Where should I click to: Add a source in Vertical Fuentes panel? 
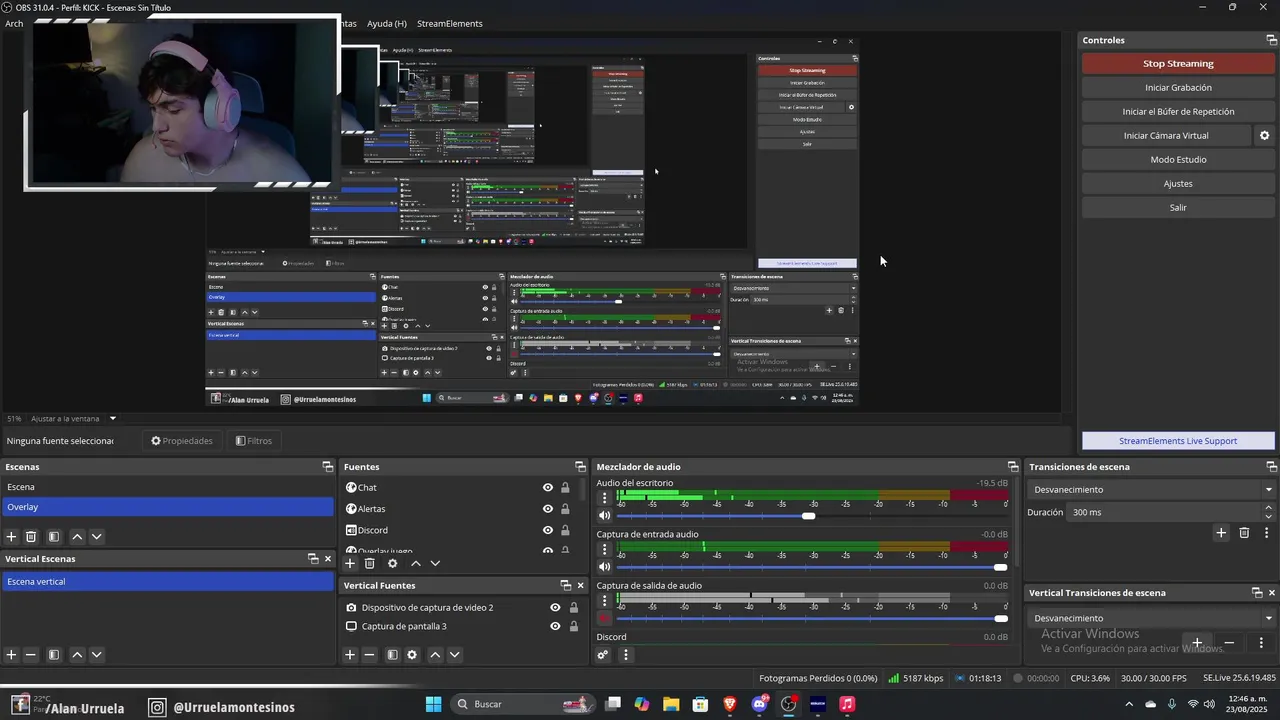click(350, 655)
